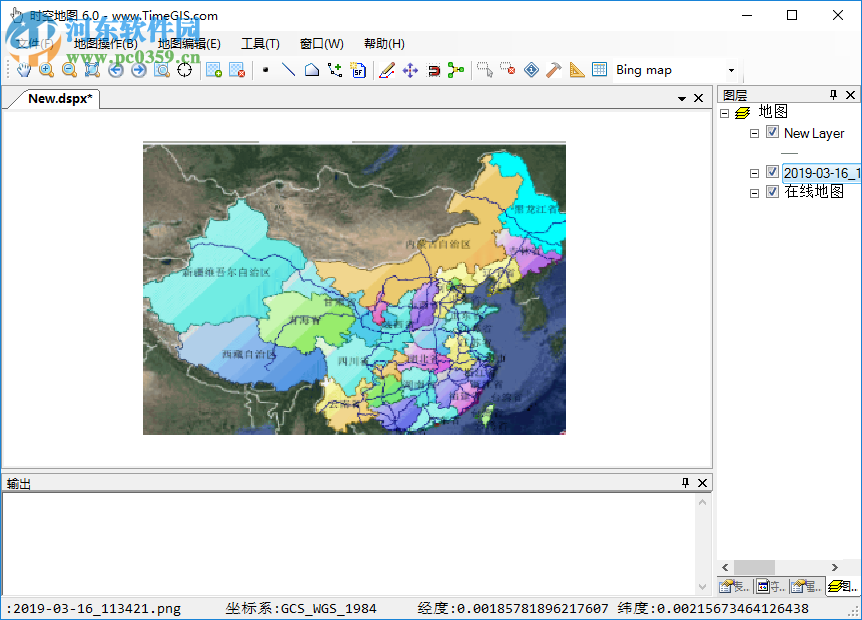
Task: Pin the 输出 output panel
Action: [x=684, y=483]
